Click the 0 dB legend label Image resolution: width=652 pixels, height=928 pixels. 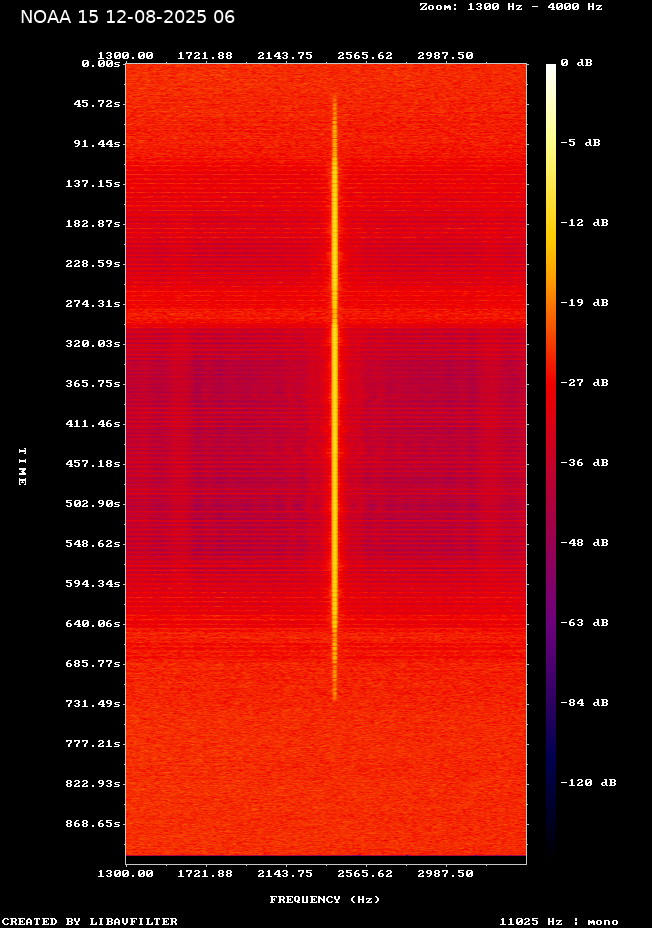[576, 63]
